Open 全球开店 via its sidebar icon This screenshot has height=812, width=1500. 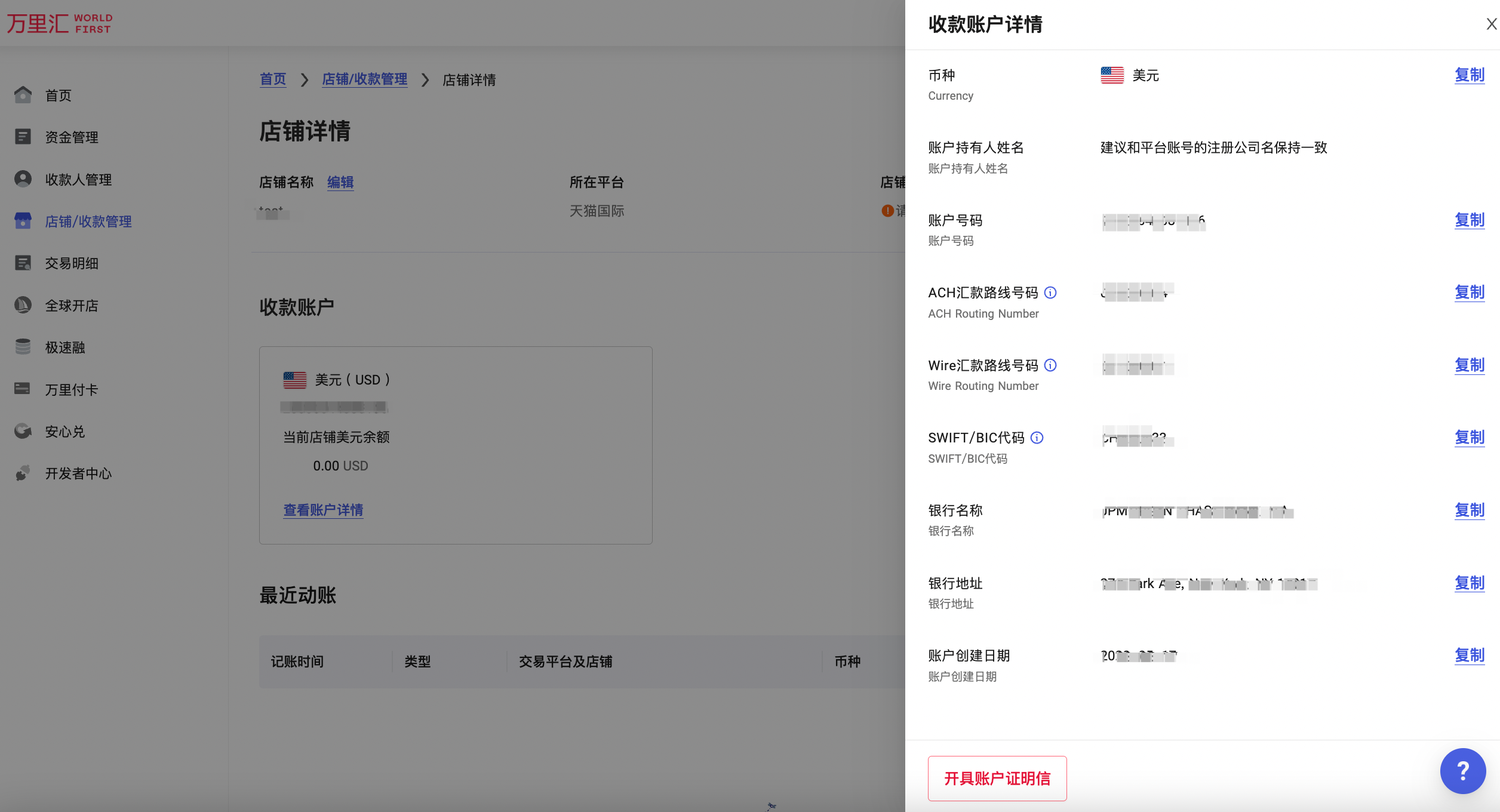pyautogui.click(x=23, y=305)
